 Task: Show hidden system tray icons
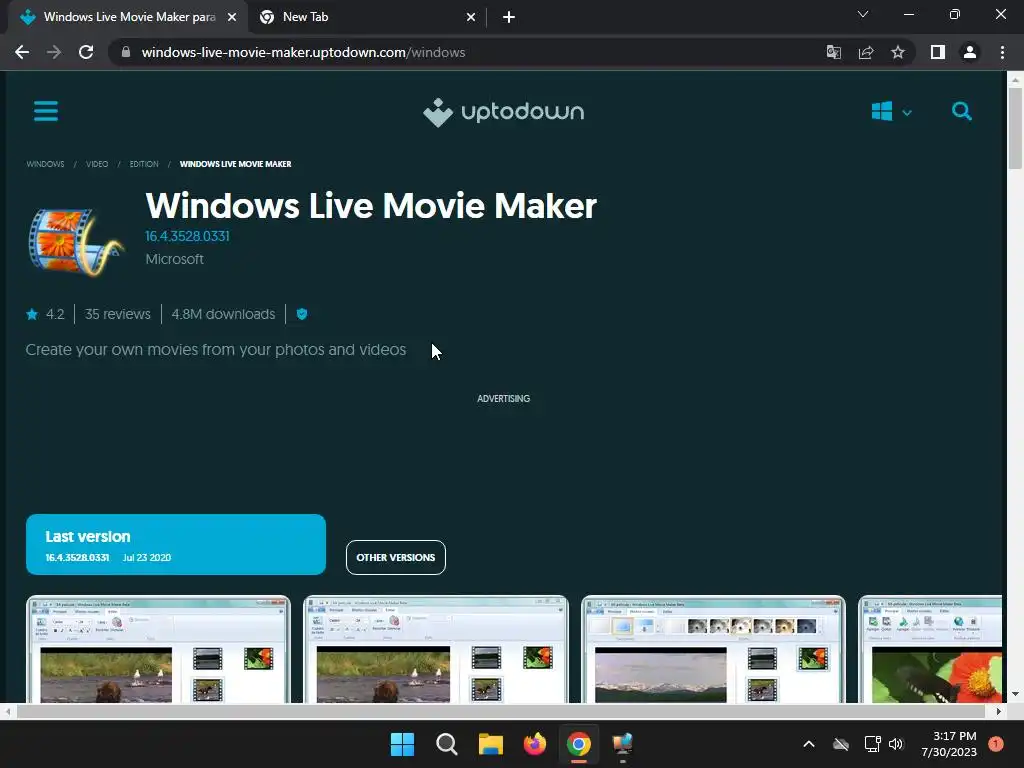[x=808, y=744]
